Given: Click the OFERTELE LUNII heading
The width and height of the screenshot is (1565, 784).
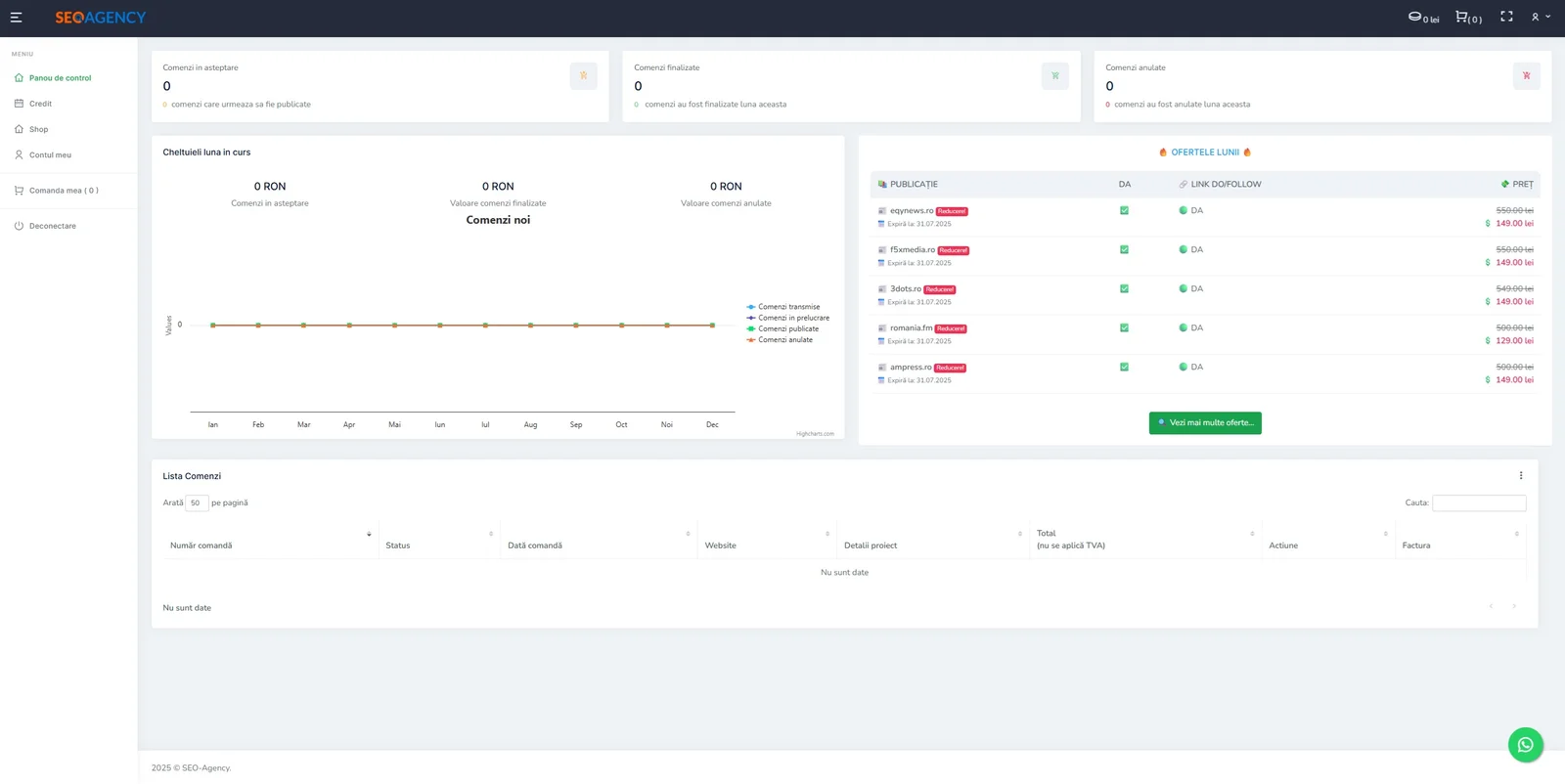Looking at the screenshot, I should click(x=1205, y=152).
